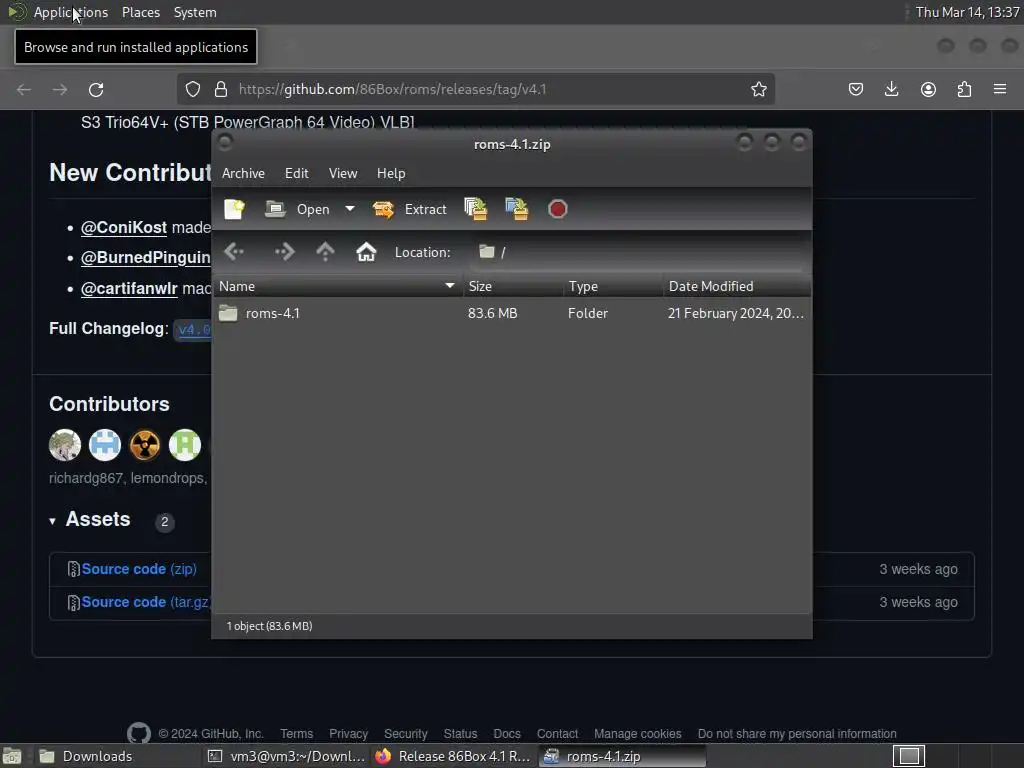1024x768 pixels.
Task: Click the Save to Pocket icon
Action: (856, 89)
